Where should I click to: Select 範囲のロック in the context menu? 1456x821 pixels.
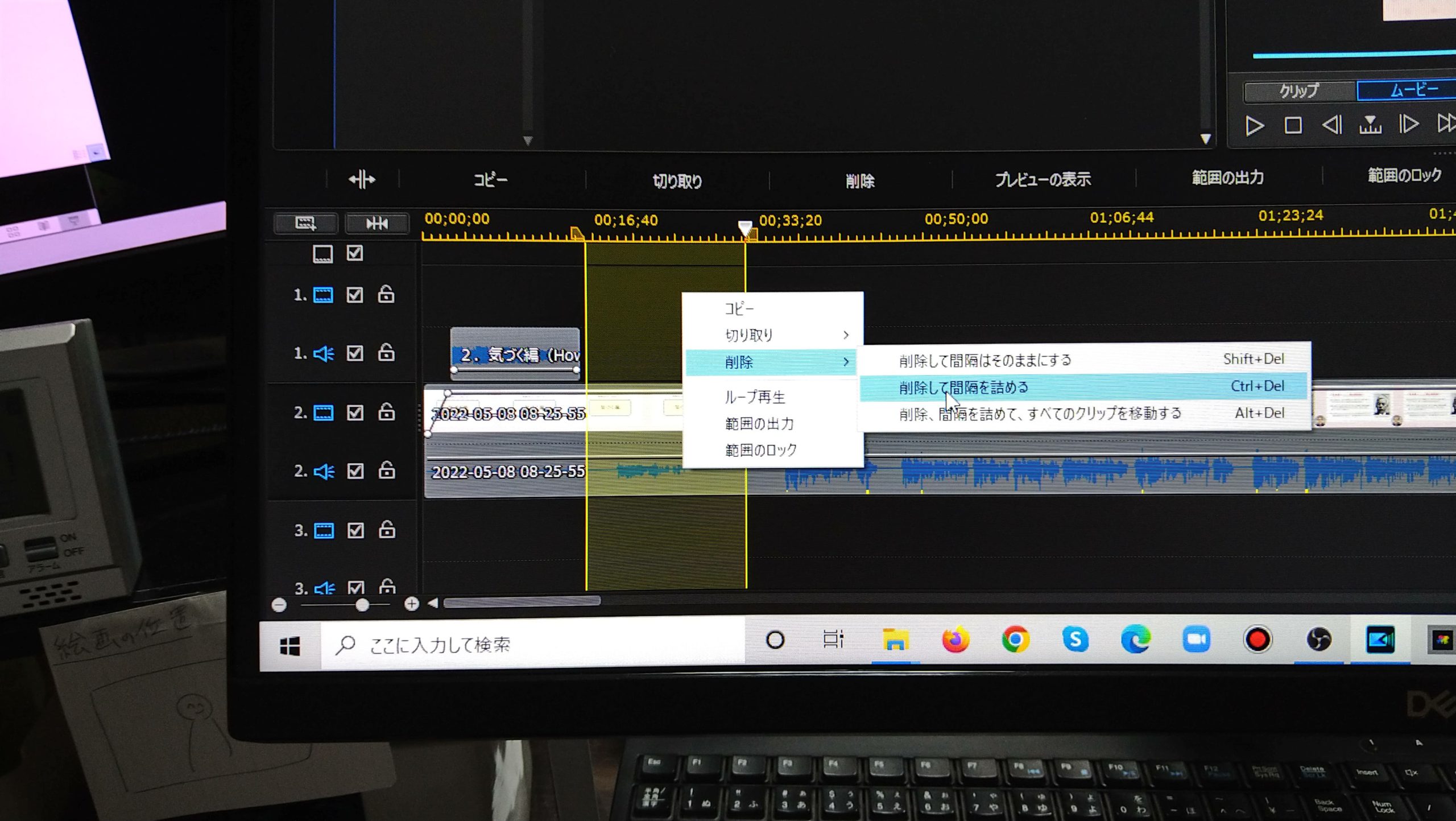772,450
